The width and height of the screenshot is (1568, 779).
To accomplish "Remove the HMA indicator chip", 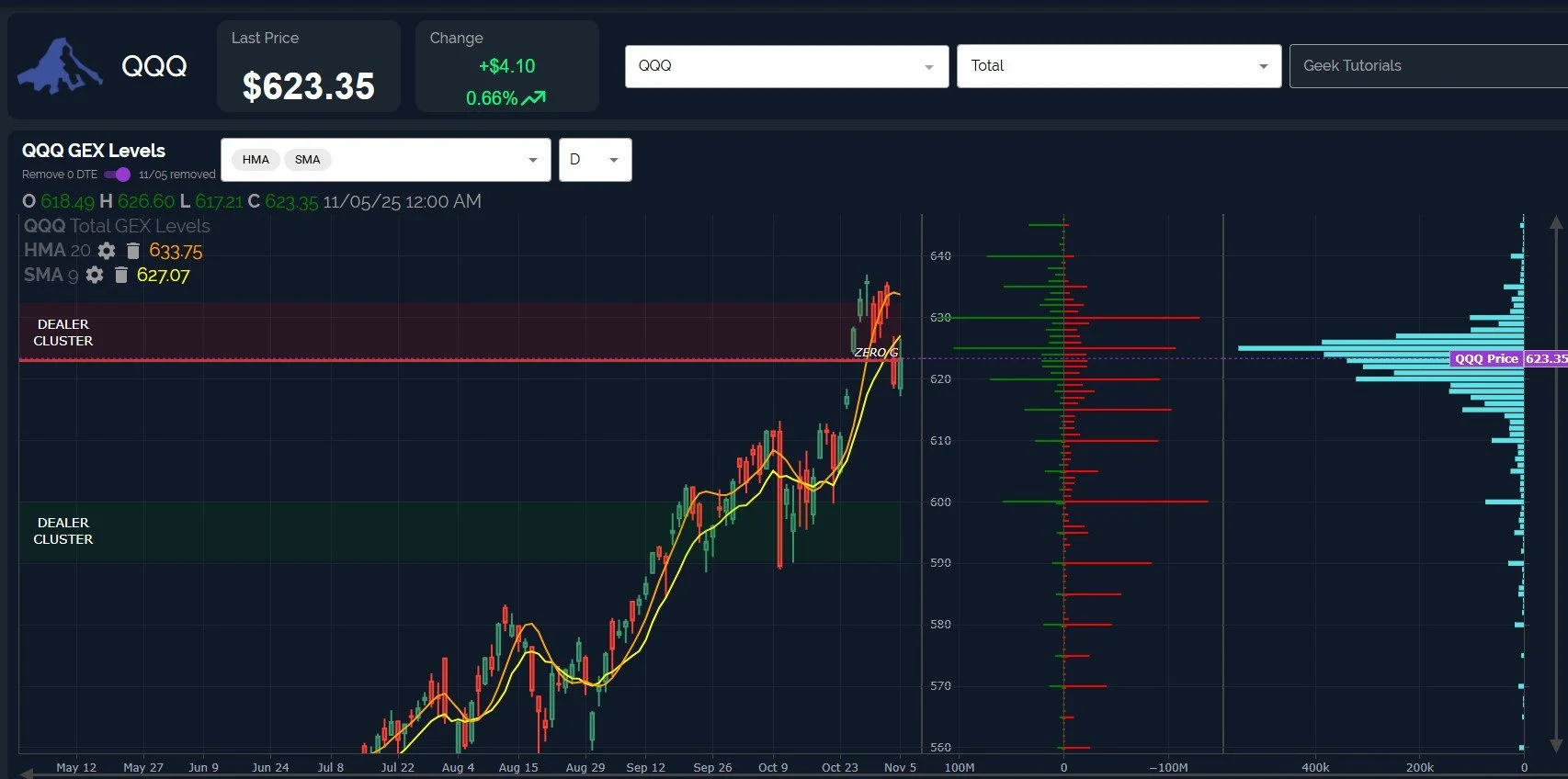I will 256,160.
